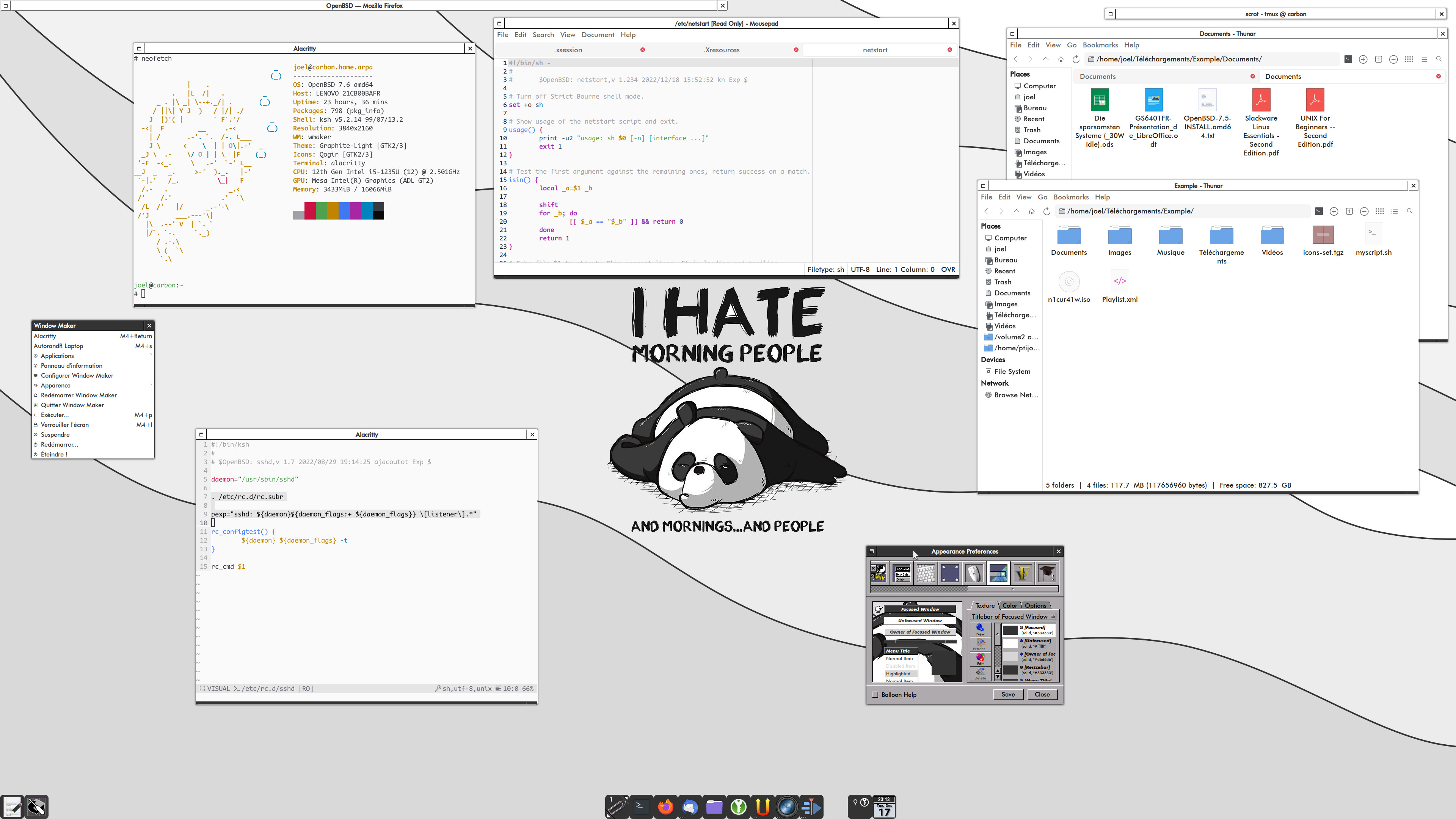Open the Titlebar of Focused Window dropdown
Viewport: 1456px width, 819px height.
(x=1013, y=617)
